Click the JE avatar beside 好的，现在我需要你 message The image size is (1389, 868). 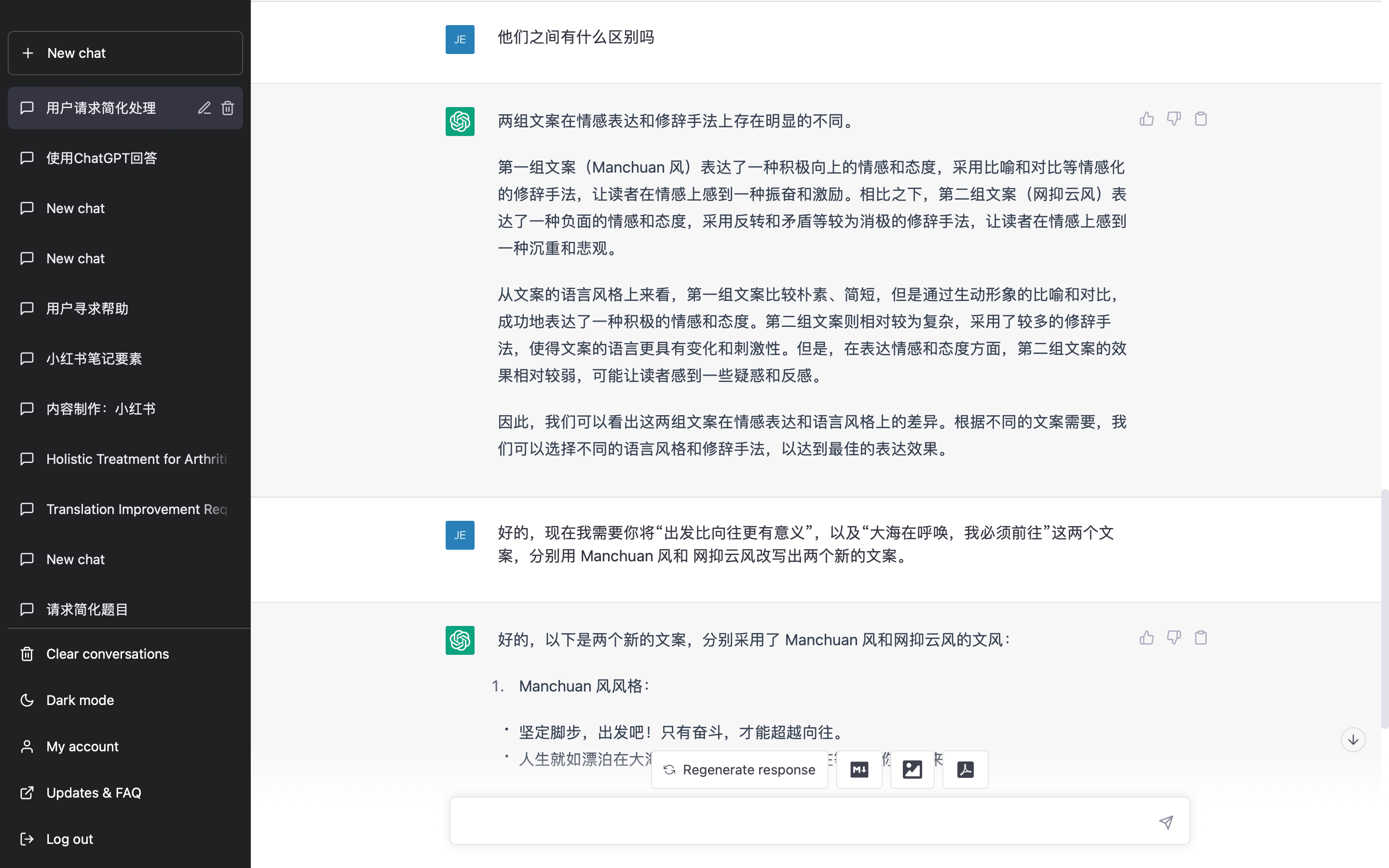pos(460,535)
